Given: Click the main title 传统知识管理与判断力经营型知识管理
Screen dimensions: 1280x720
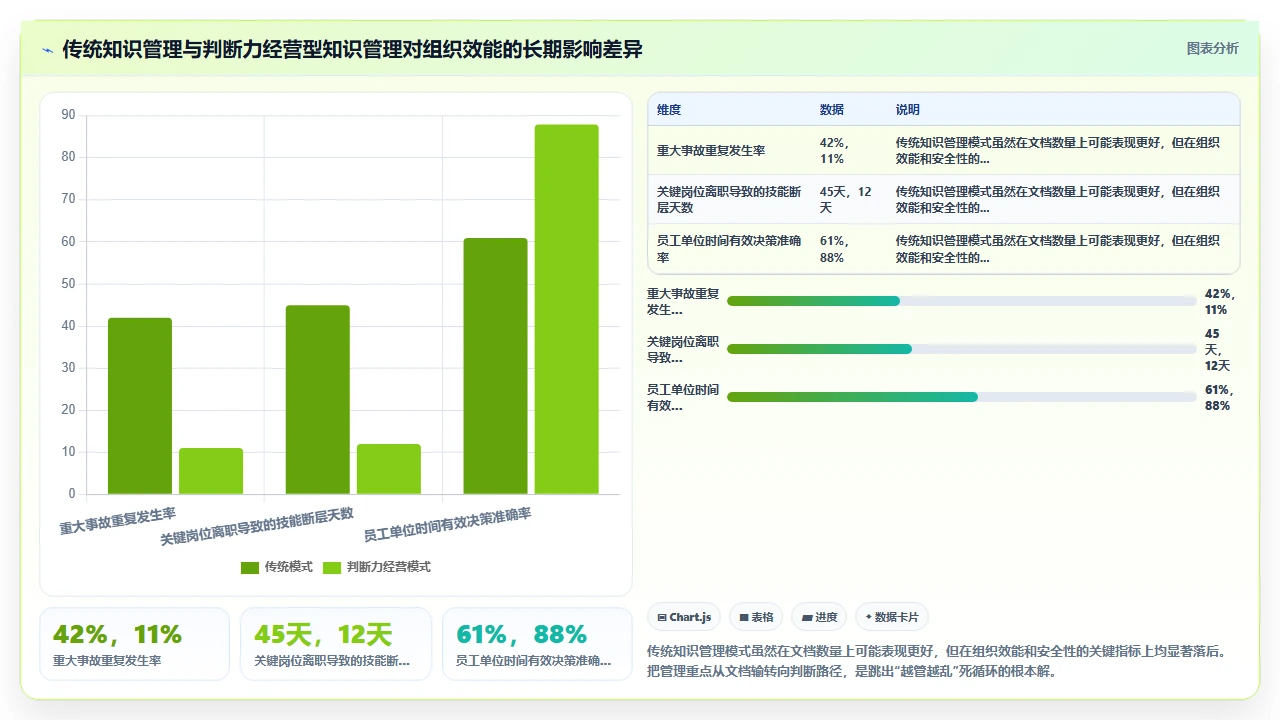Looking at the screenshot, I should click(352, 49).
